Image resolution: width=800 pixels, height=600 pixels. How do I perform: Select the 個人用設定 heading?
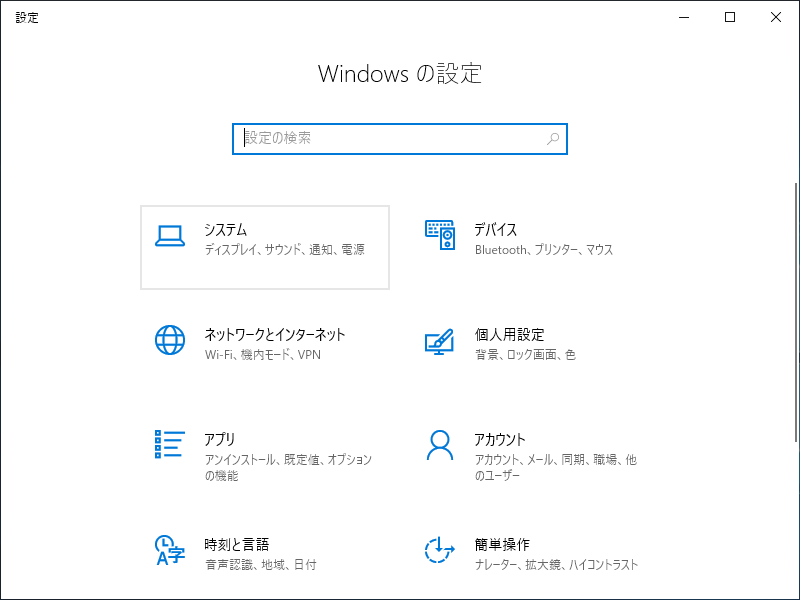[x=509, y=335]
